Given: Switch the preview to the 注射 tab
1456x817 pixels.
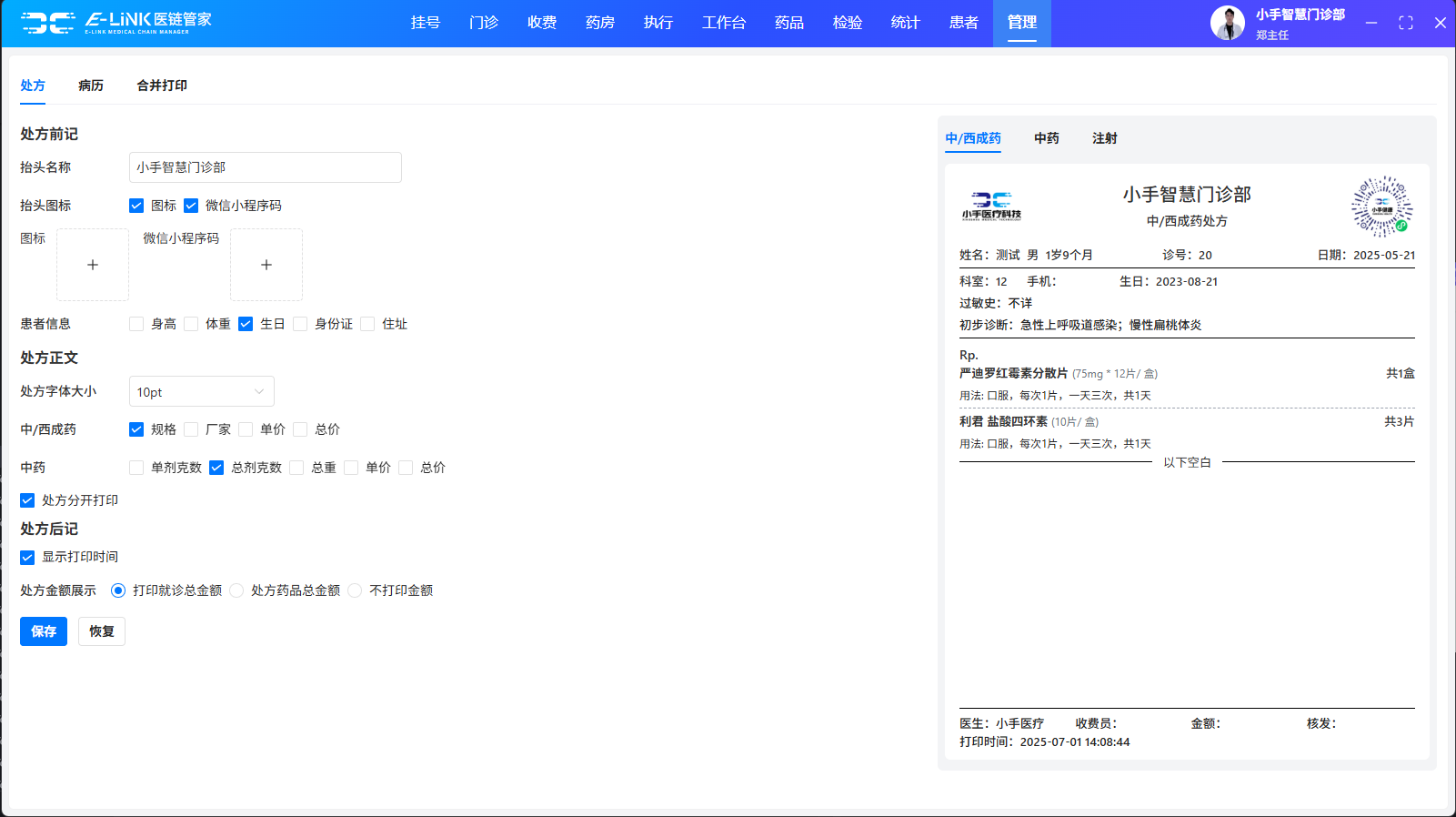Looking at the screenshot, I should (x=1104, y=138).
